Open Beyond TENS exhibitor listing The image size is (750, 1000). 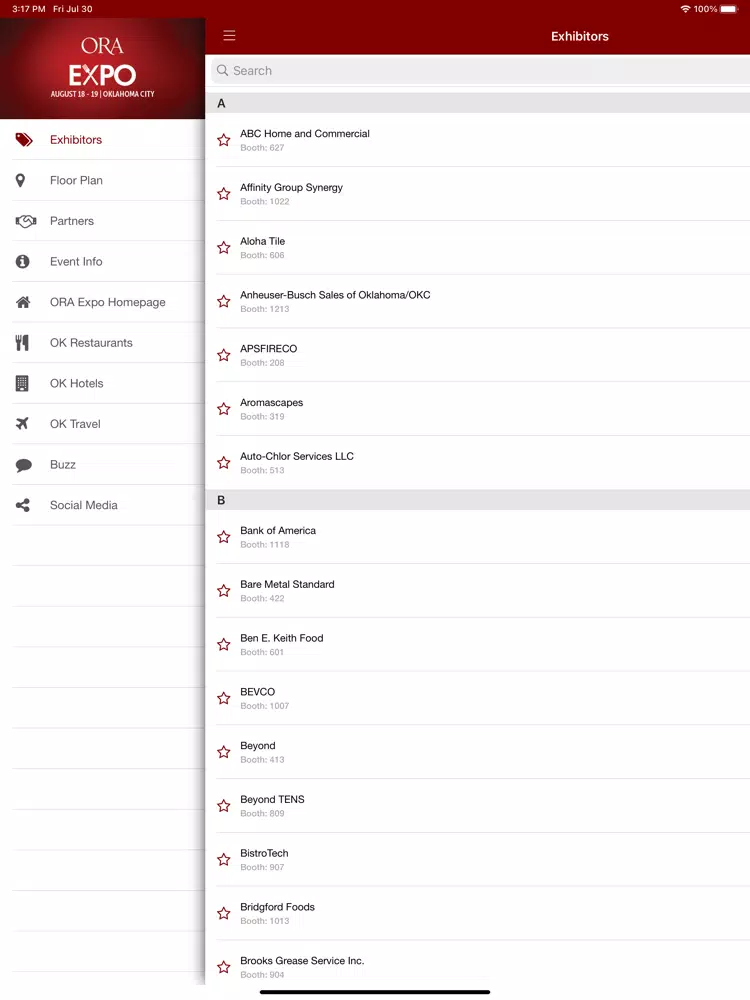click(x=478, y=805)
